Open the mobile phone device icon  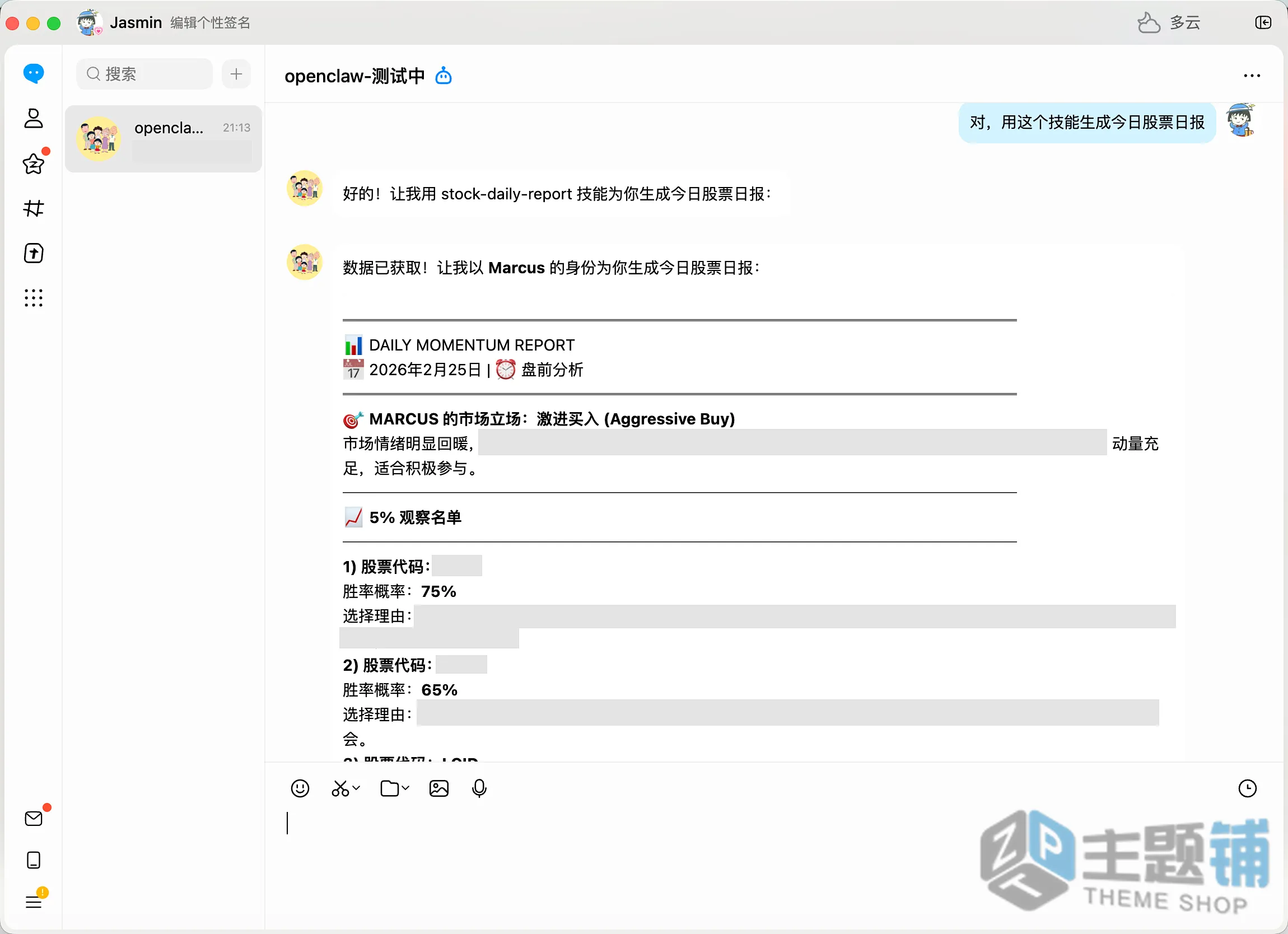34,860
